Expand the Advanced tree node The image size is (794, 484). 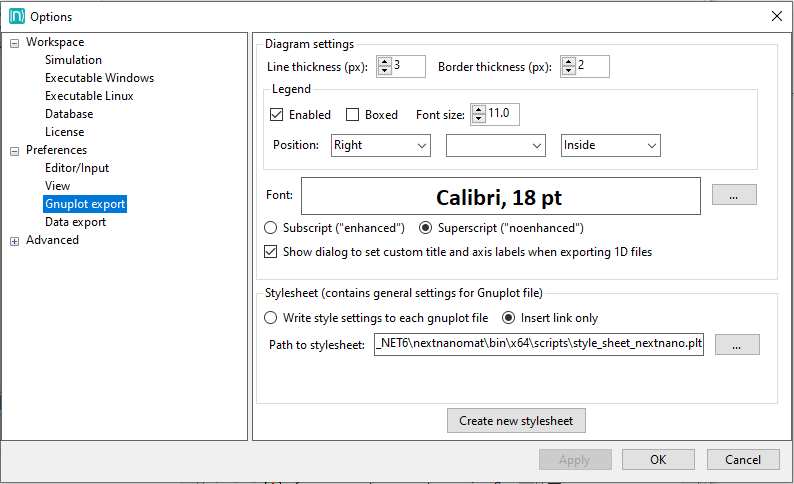click(x=15, y=241)
